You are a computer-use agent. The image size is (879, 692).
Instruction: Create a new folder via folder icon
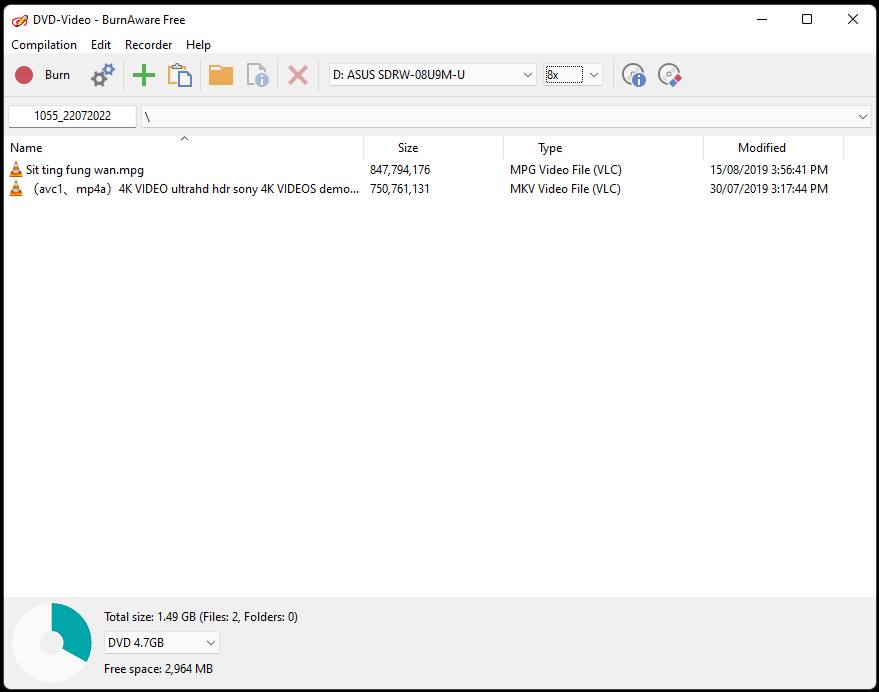(x=220, y=75)
